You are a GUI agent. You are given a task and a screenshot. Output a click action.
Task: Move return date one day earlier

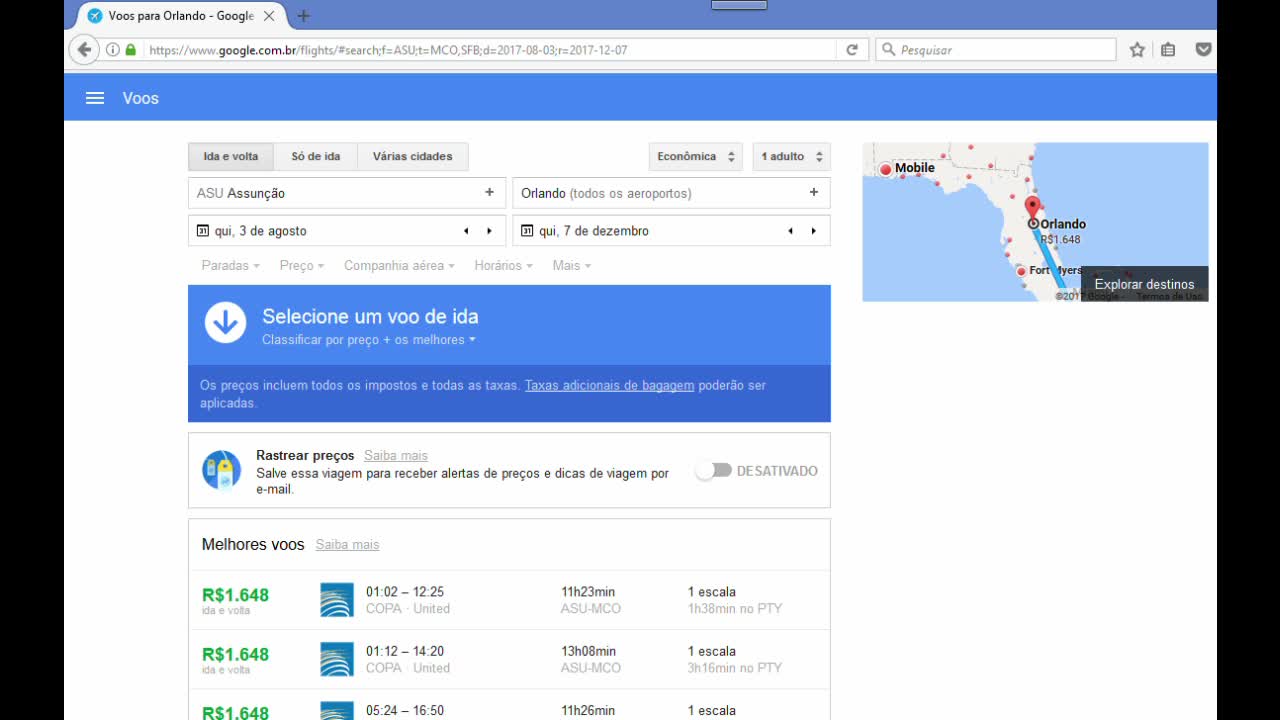[790, 231]
